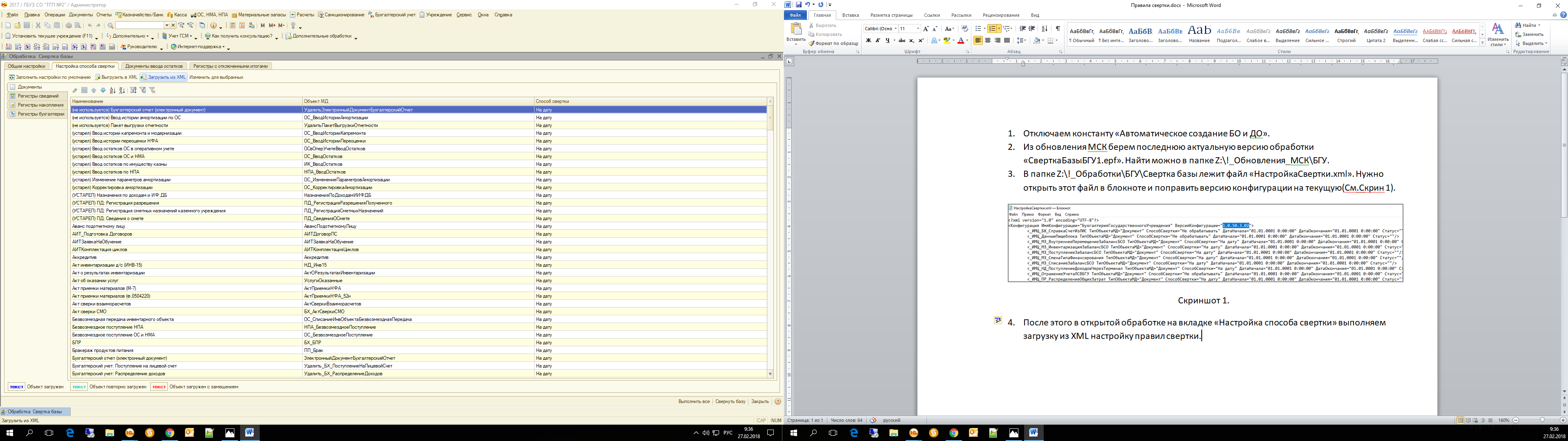The width and height of the screenshot is (1568, 441).
Task: Sort the list ascending А-Я
Action: pyautogui.click(x=113, y=90)
